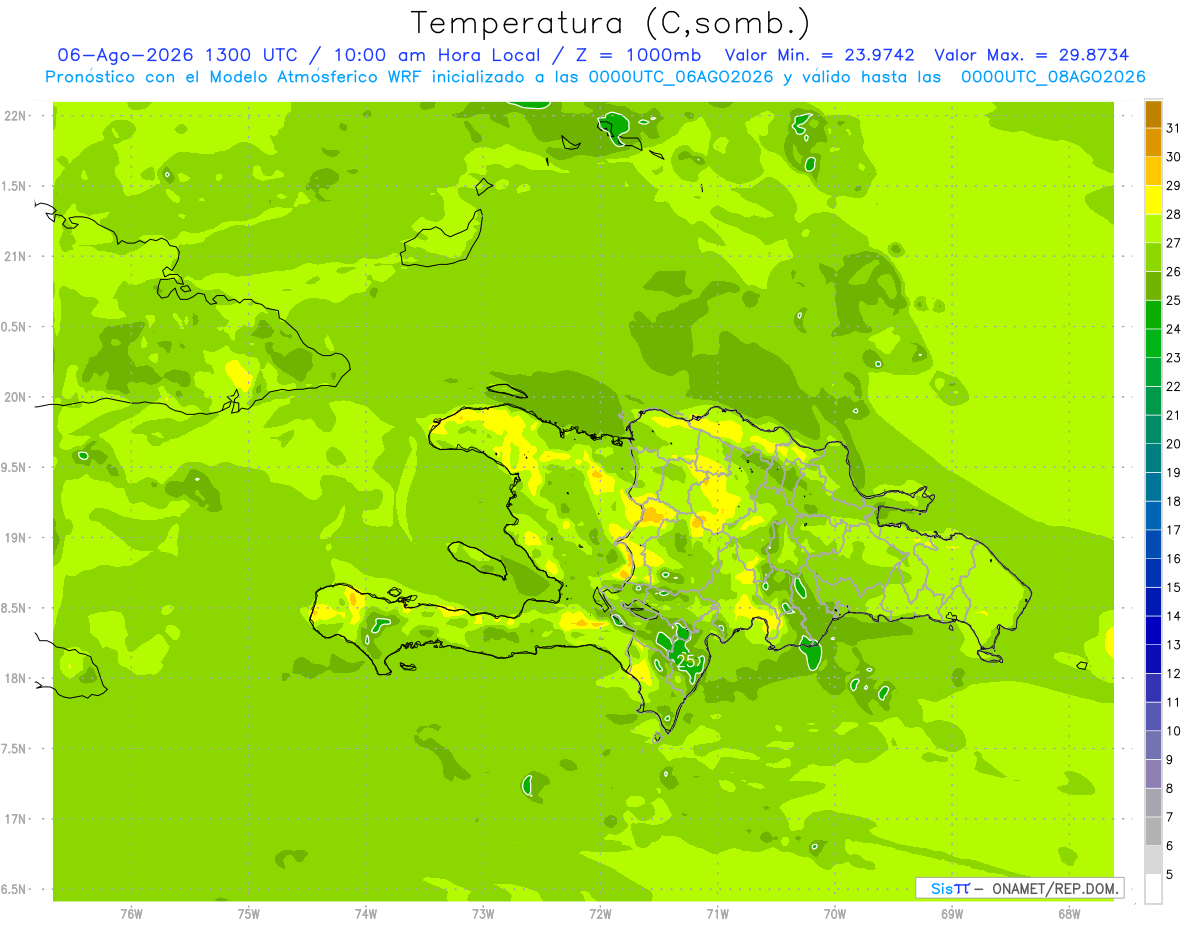The image size is (1200, 927).
Task: Click the '72W' longitude label
Action: coord(600,914)
